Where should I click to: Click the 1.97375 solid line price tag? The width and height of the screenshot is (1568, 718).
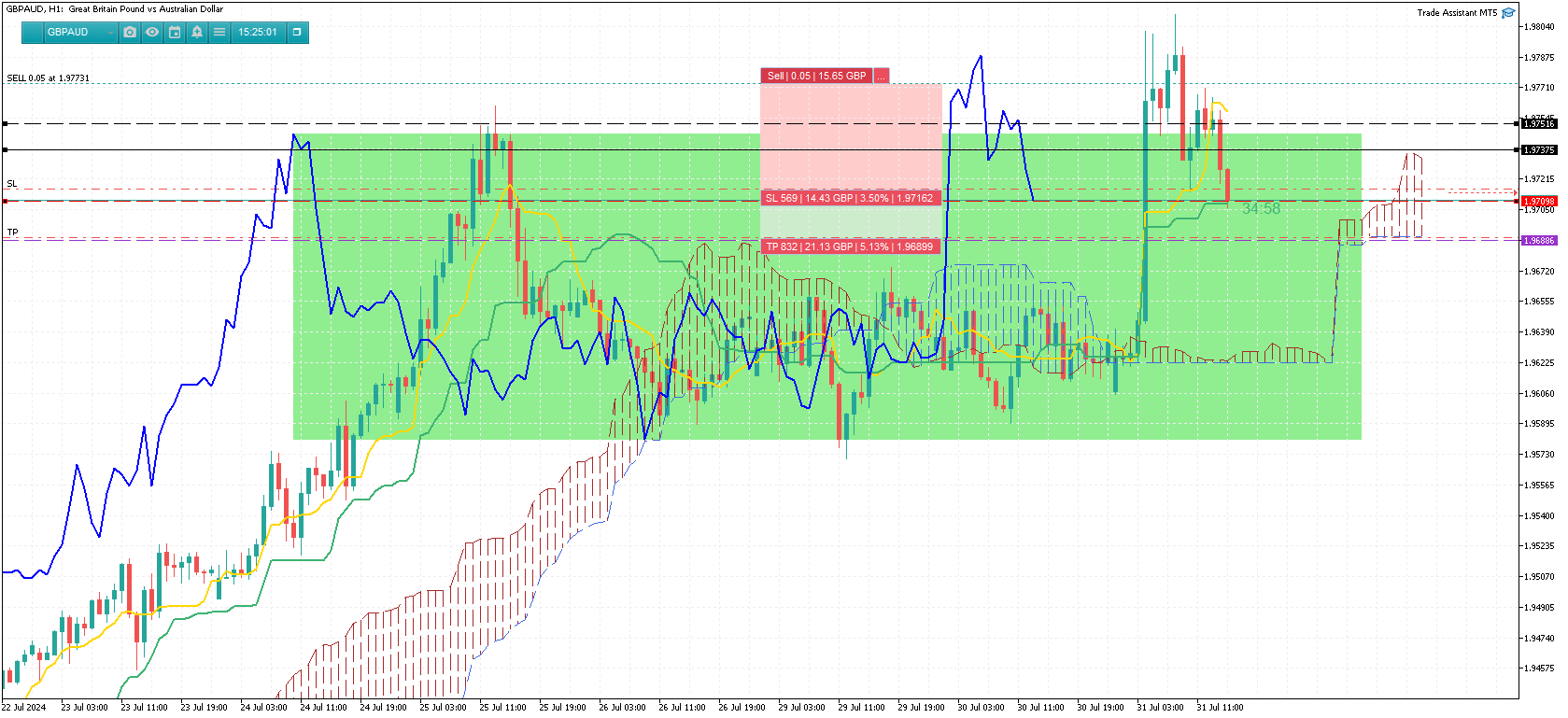coord(1539,149)
